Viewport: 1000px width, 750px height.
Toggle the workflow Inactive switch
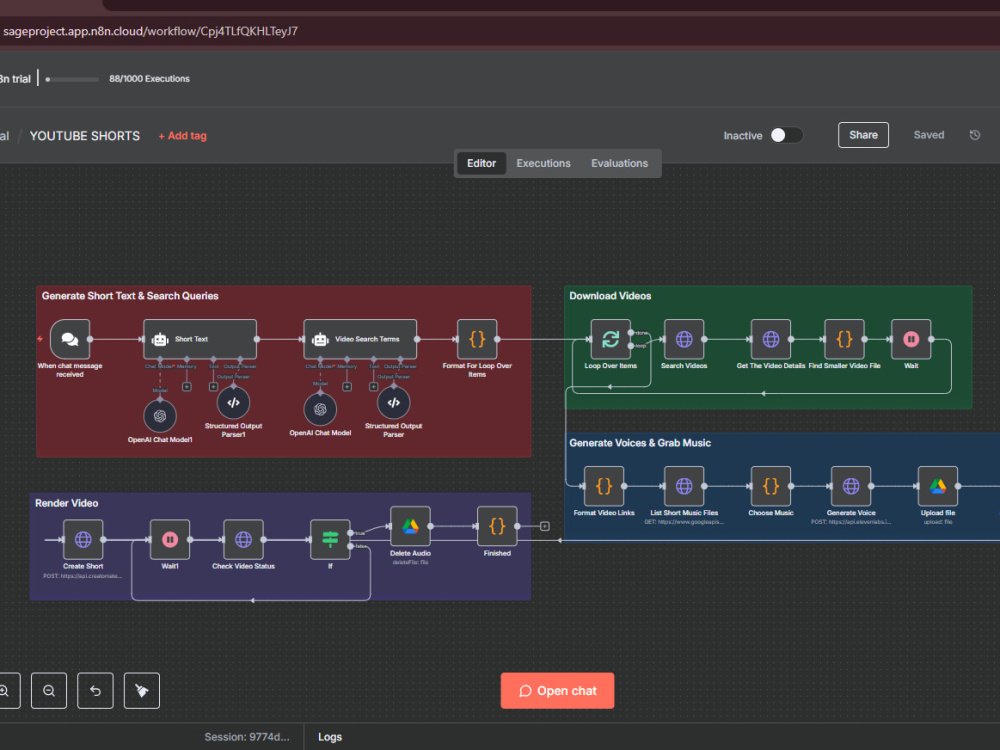786,135
